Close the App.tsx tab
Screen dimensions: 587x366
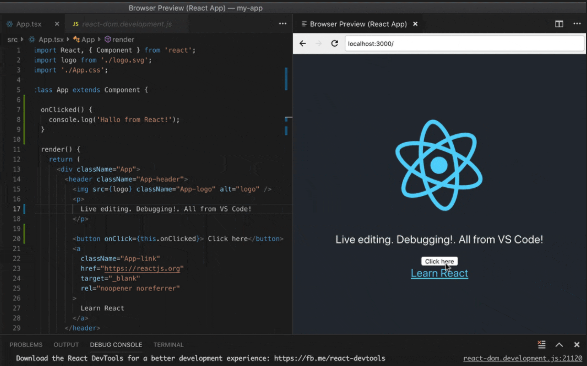[57, 24]
